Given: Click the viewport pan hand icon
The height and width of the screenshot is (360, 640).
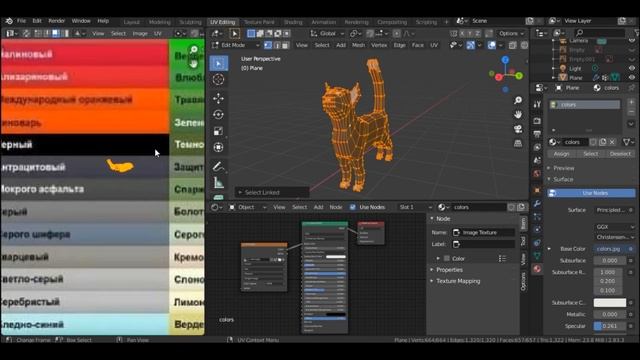Looking at the screenshot, I should (x=518, y=115).
